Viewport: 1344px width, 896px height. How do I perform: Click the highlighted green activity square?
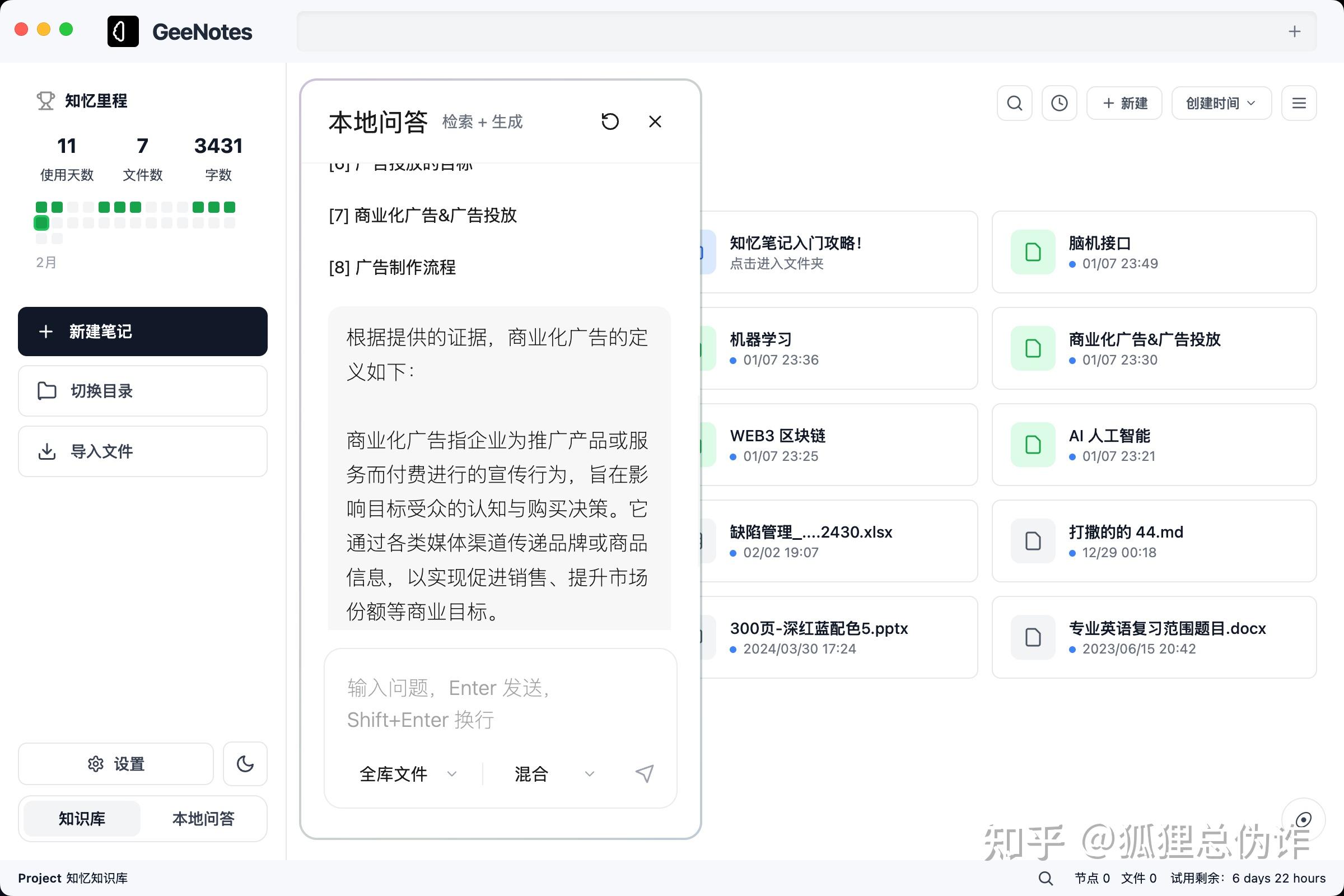pyautogui.click(x=41, y=222)
